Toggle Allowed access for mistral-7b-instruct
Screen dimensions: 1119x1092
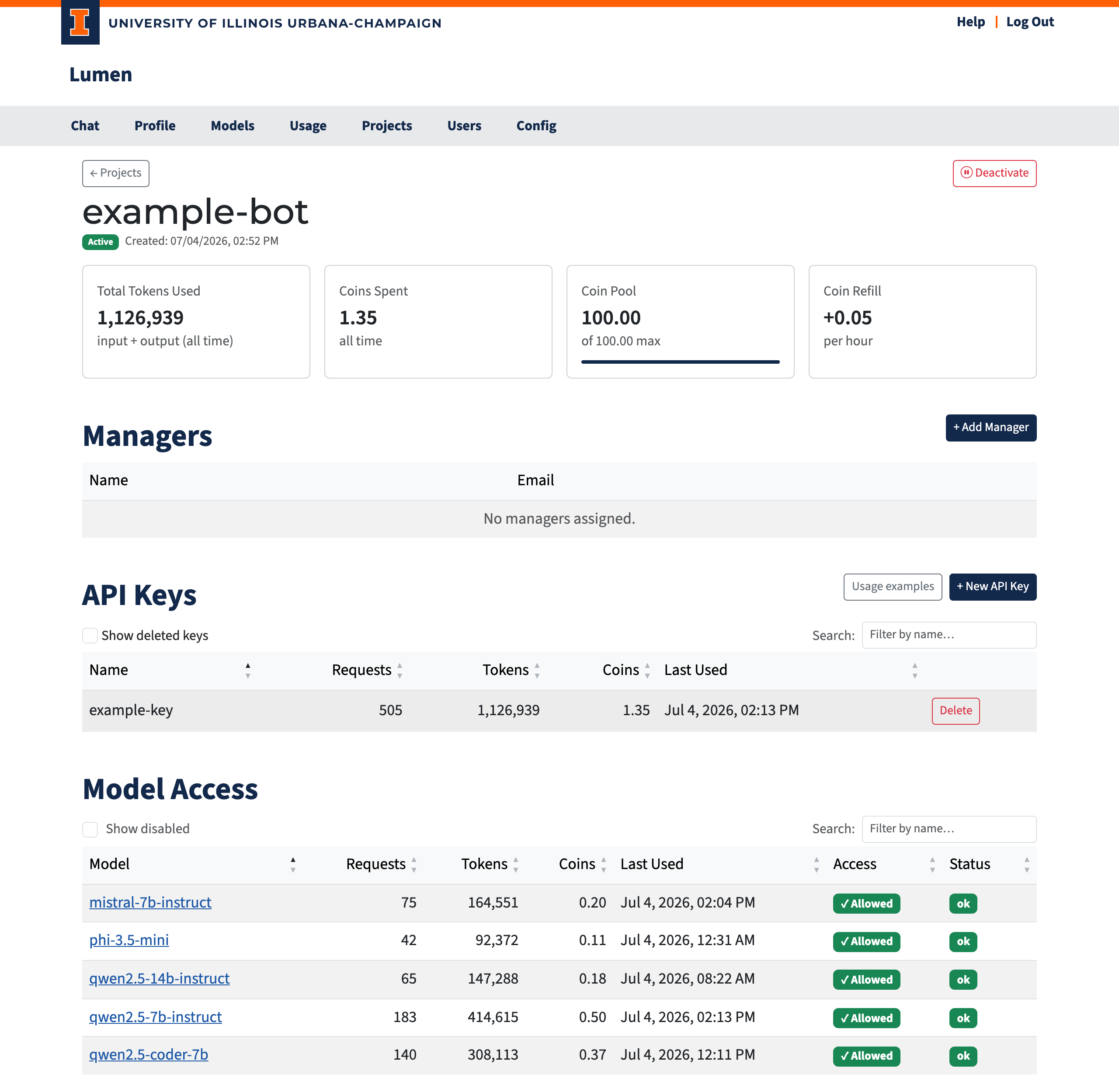coord(866,903)
